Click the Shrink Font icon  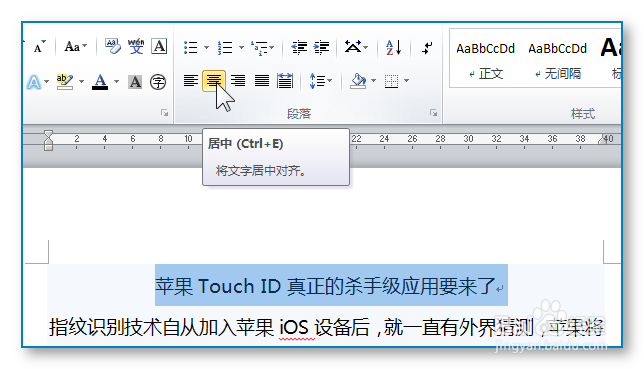pyautogui.click(x=39, y=47)
